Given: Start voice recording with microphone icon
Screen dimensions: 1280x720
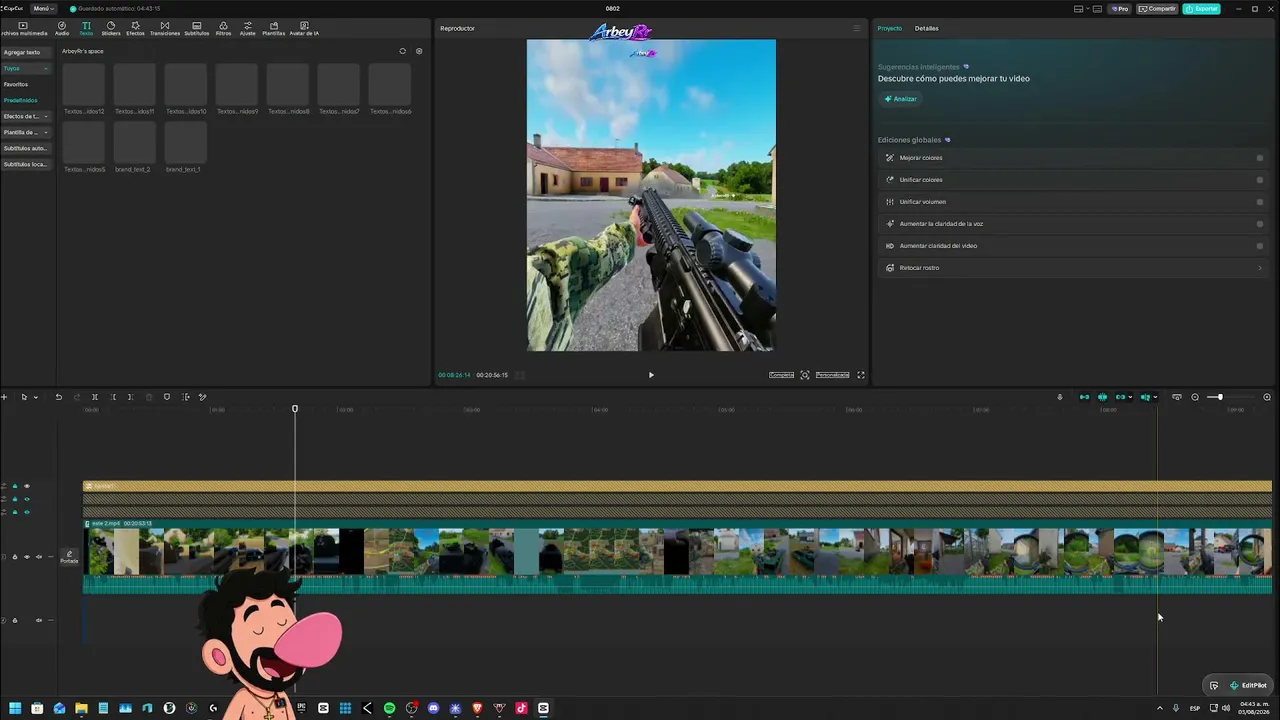Looking at the screenshot, I should (1060, 397).
